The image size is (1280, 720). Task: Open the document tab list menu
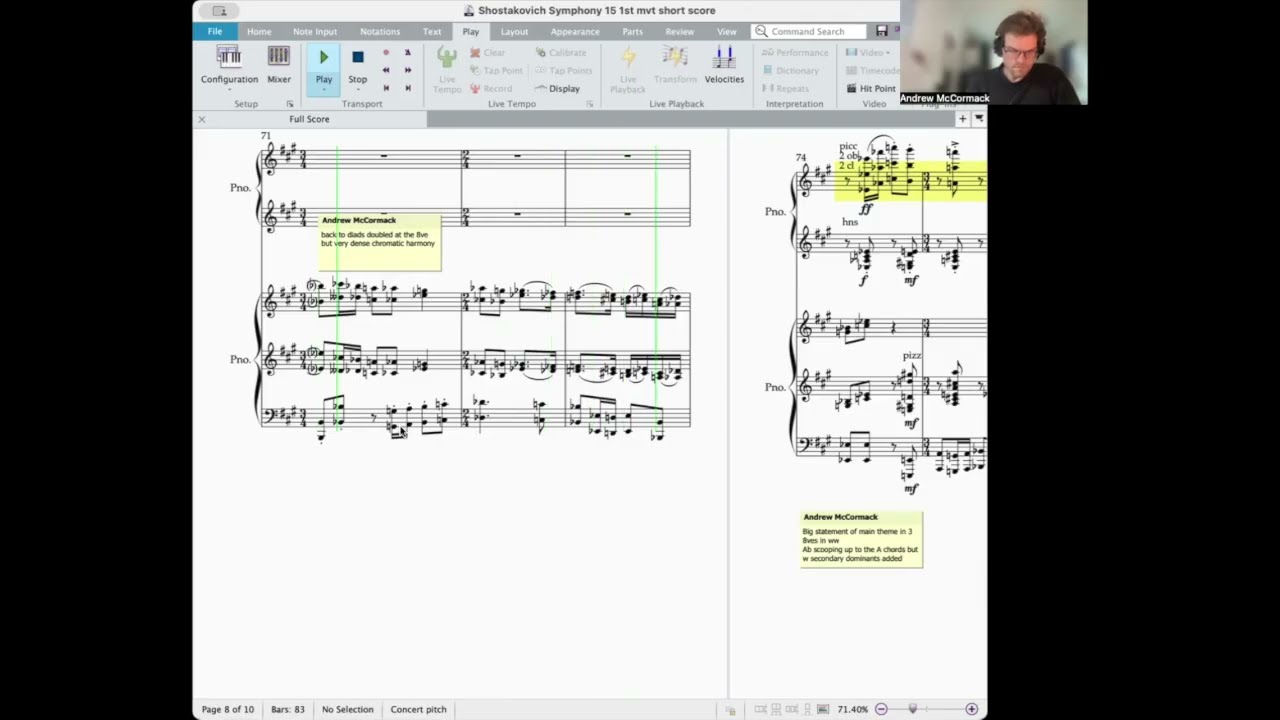click(x=979, y=119)
